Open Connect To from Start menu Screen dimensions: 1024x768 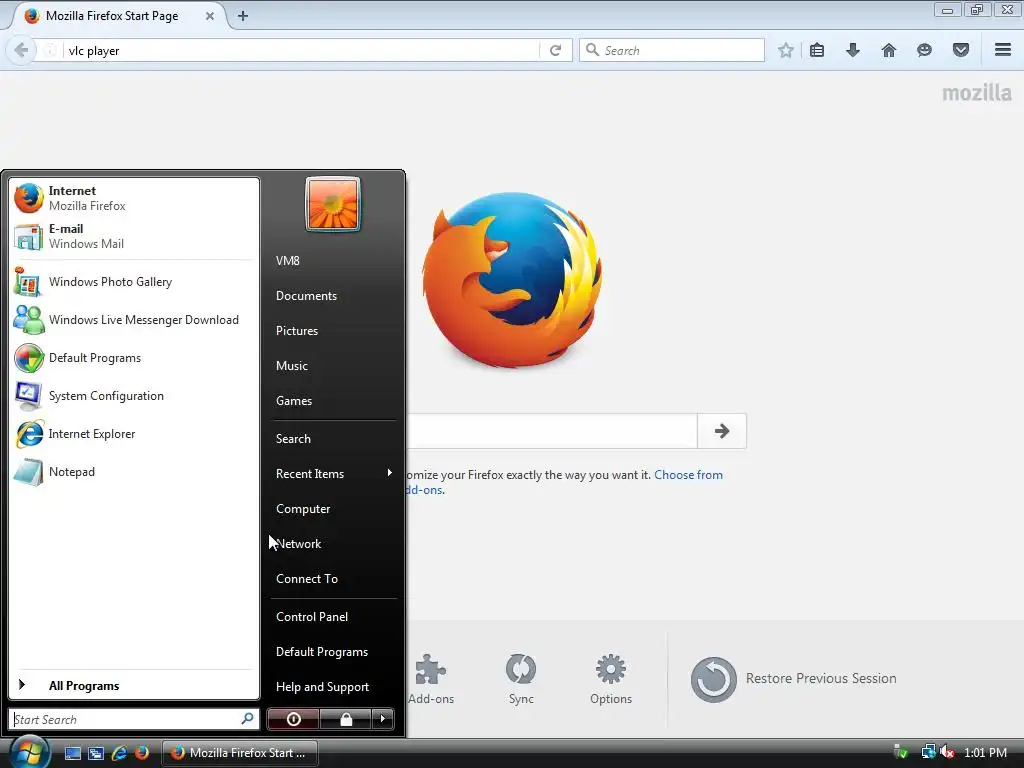307,579
